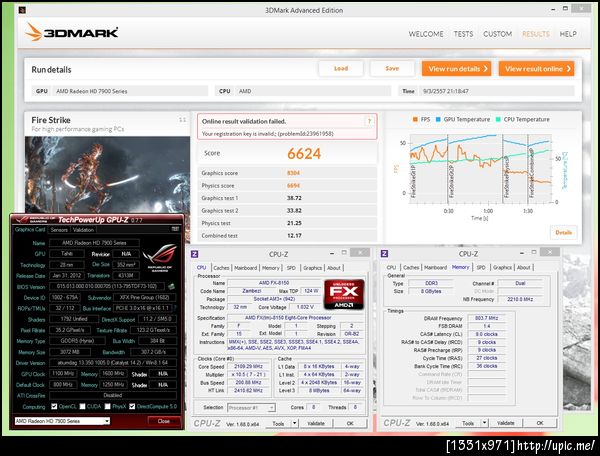Screen dimensions: 600x456
Task: Open About tab in left CPU-Z window
Action: pos(334,268)
